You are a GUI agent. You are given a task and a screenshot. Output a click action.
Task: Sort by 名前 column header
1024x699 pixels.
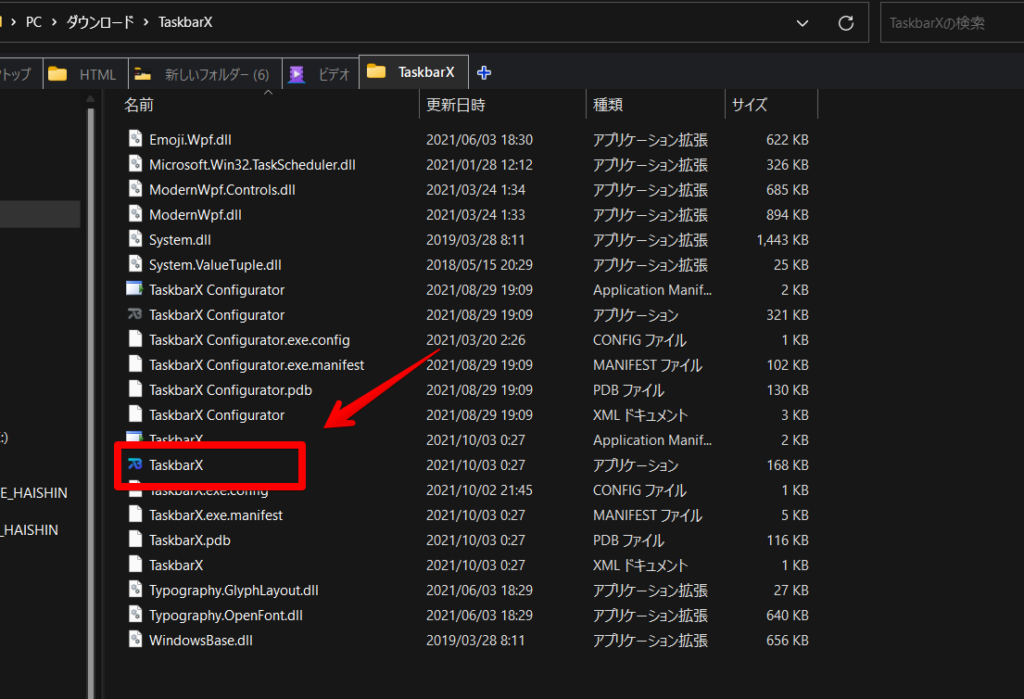(138, 105)
